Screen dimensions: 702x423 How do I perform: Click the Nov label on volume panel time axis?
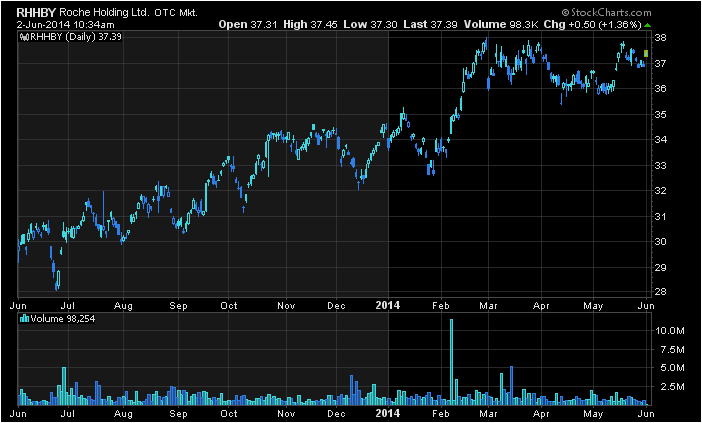pyautogui.click(x=286, y=413)
